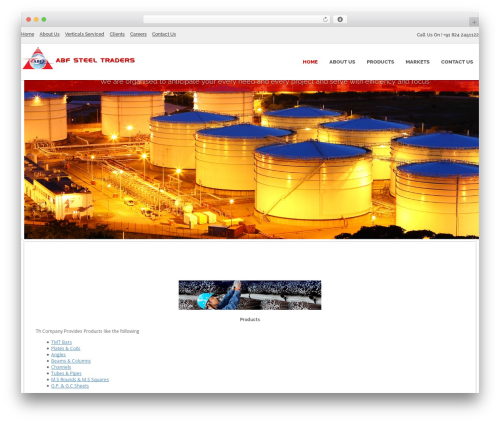Select ABOUT US in main navigation menu
The height and width of the screenshot is (423, 500).
click(342, 62)
